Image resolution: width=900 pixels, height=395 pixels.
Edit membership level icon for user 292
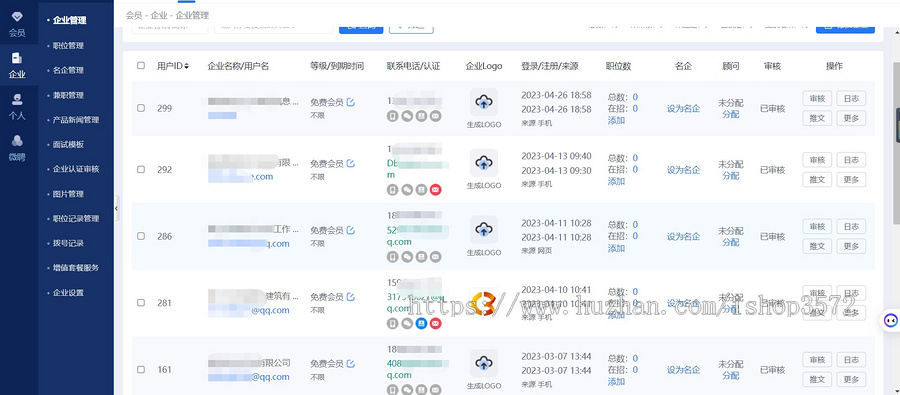click(x=351, y=164)
